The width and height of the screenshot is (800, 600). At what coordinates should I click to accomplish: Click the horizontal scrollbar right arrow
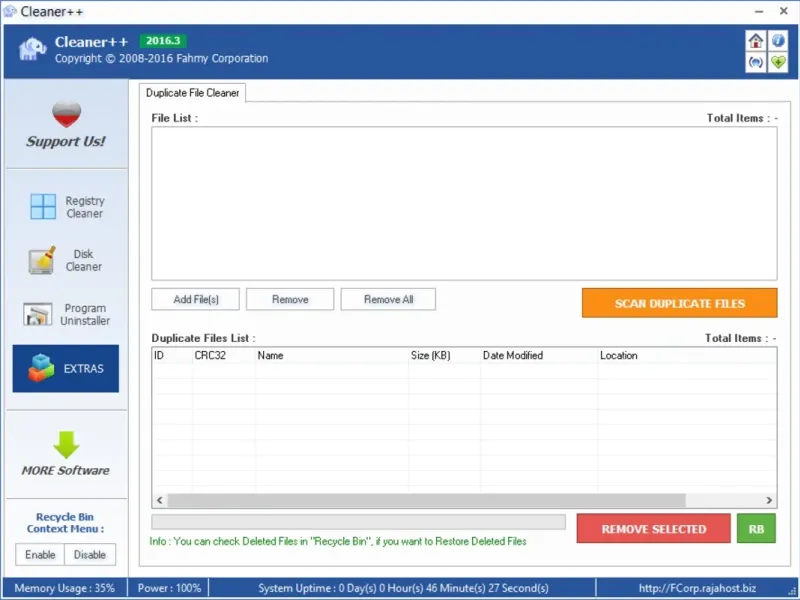769,500
